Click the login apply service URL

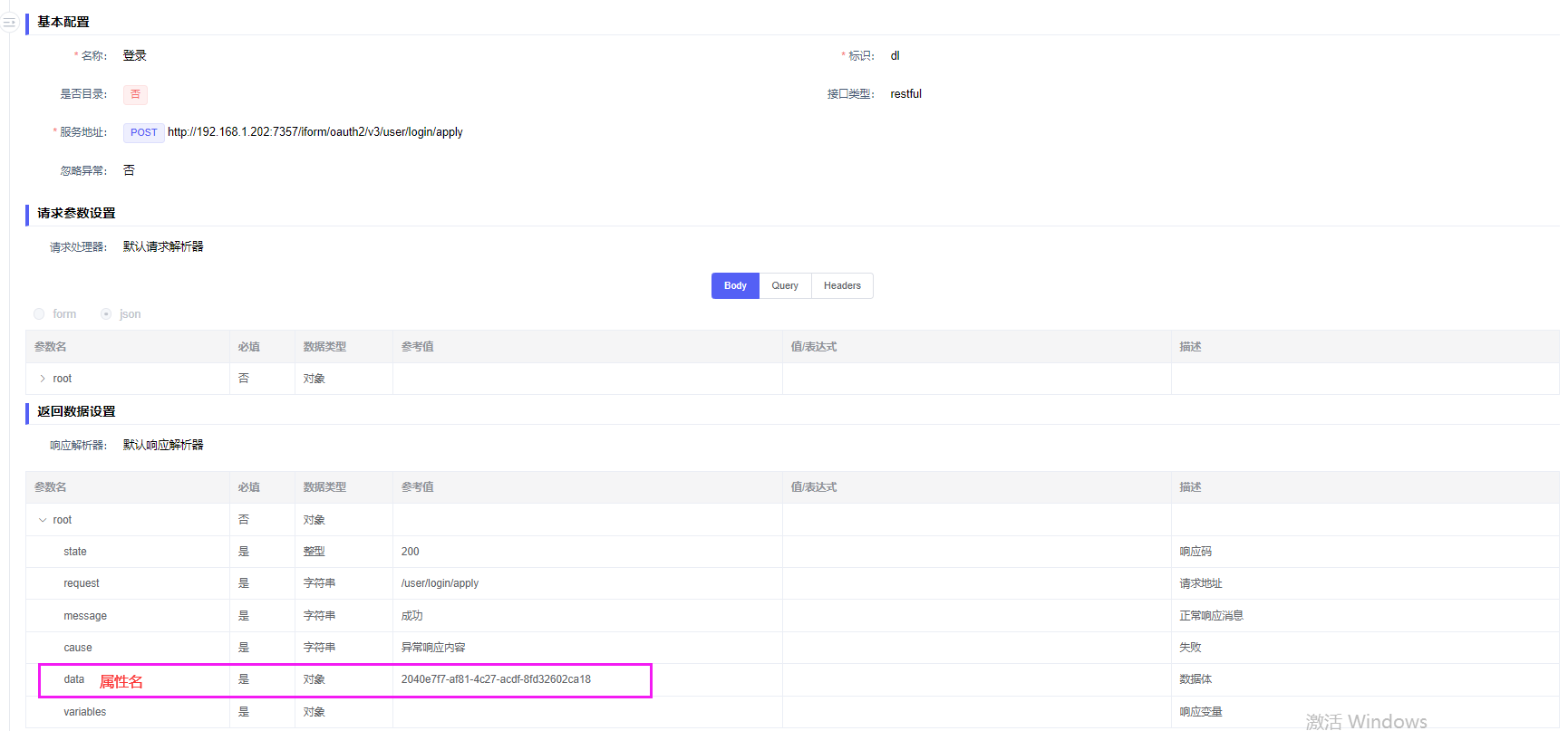pos(315,132)
